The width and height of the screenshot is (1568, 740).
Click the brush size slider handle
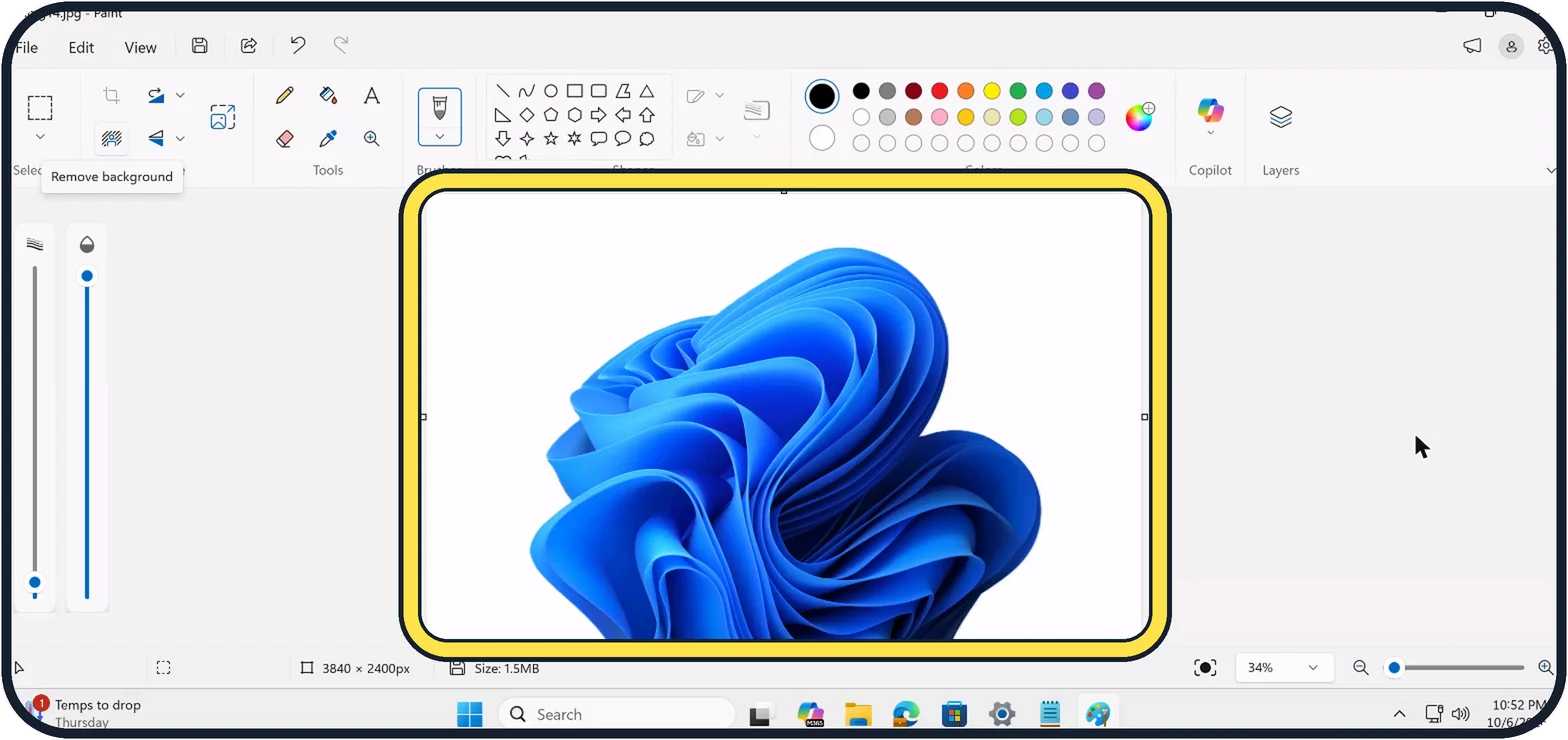pos(35,582)
